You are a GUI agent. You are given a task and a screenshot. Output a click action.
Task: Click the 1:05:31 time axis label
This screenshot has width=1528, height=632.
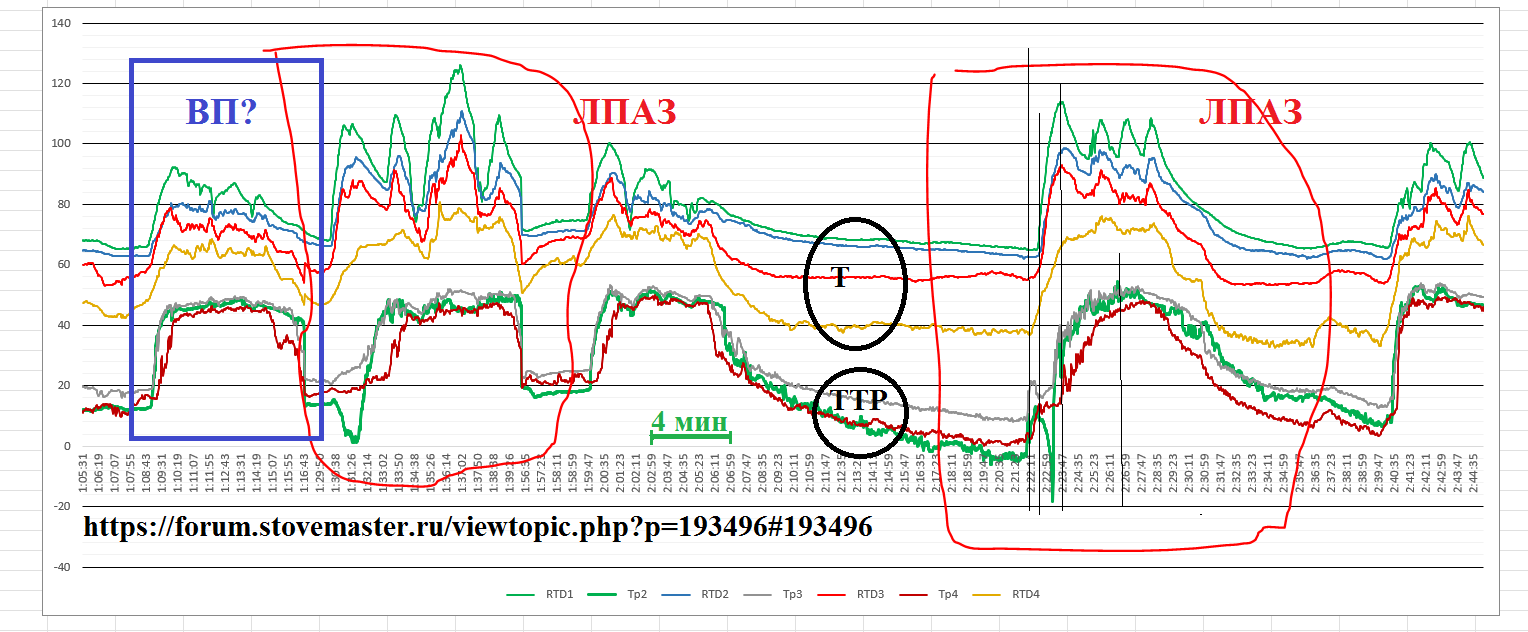tap(85, 468)
